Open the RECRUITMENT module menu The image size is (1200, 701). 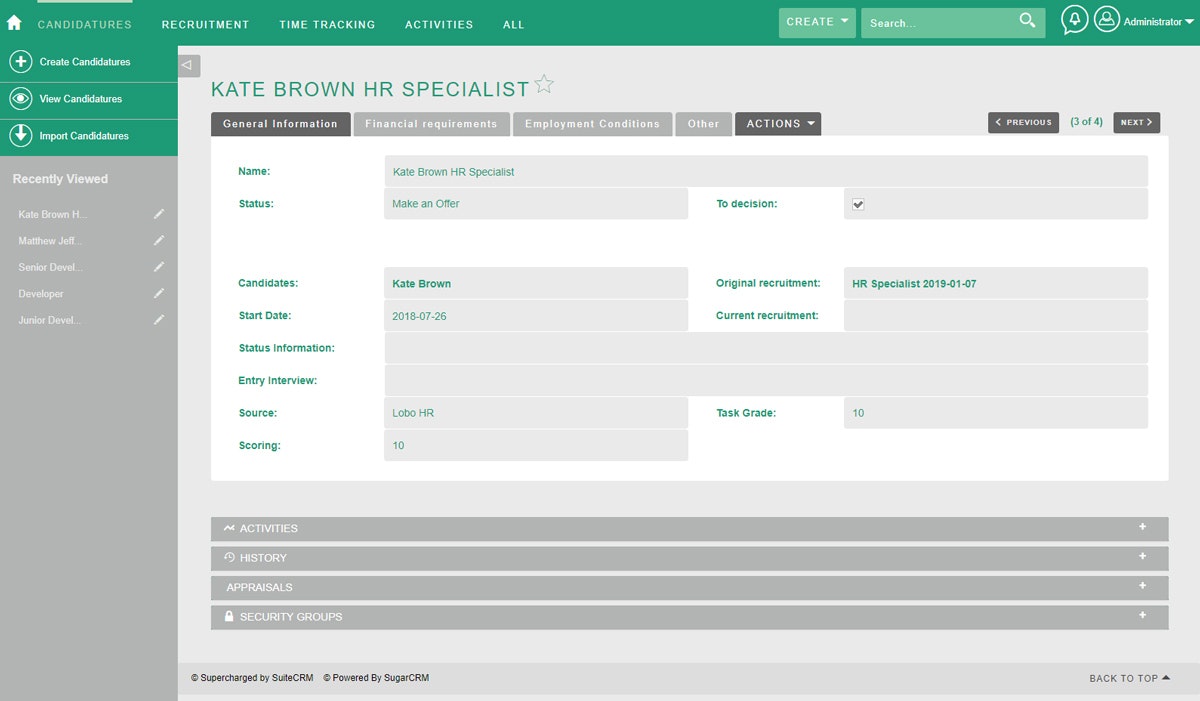(205, 25)
